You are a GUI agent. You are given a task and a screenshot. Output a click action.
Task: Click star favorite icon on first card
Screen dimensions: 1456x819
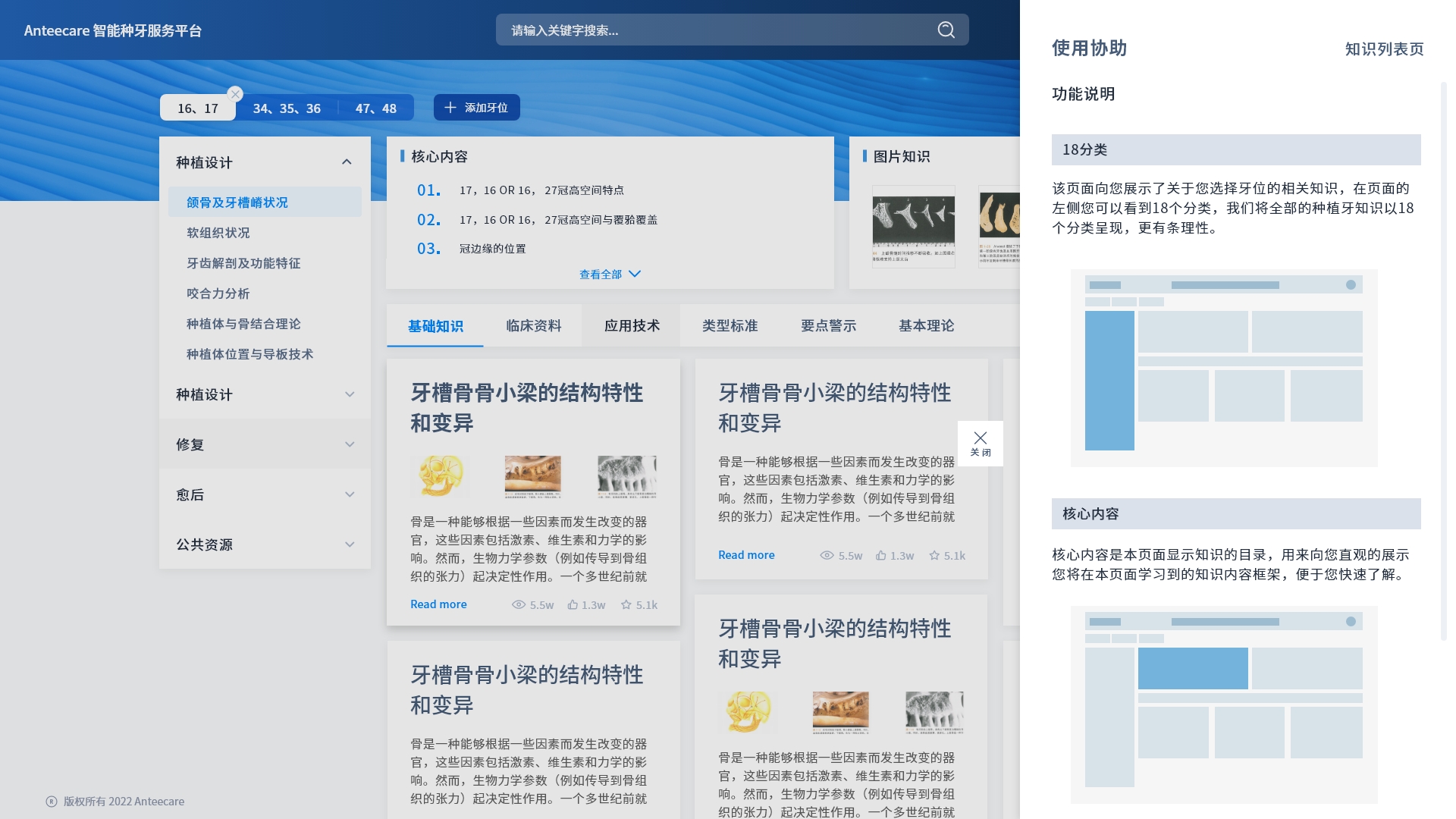[626, 605]
